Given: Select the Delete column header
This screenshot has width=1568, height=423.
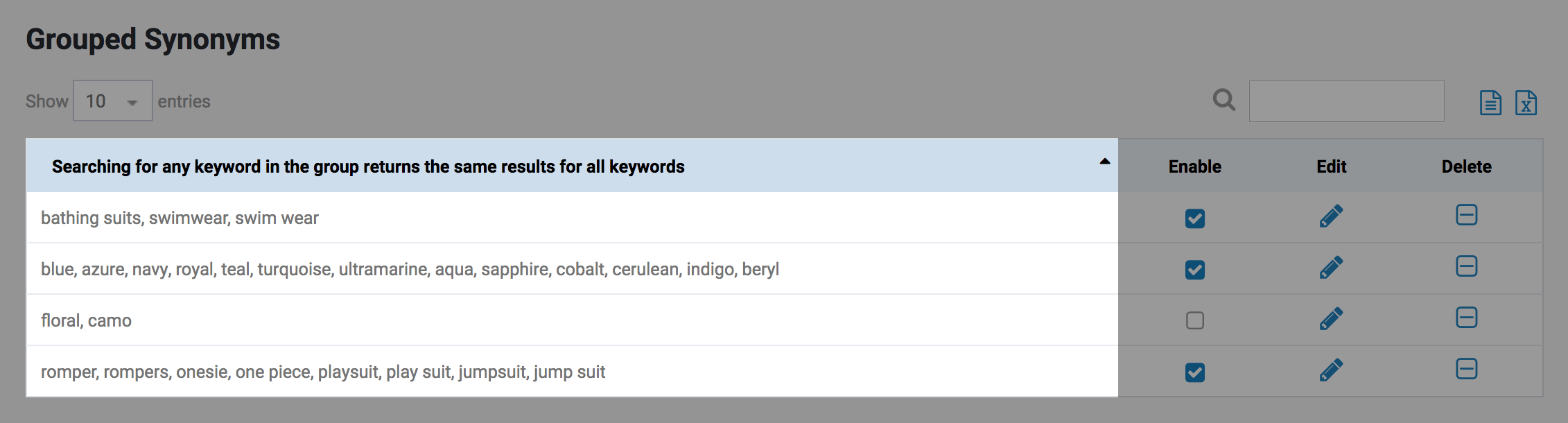Looking at the screenshot, I should pyautogui.click(x=1467, y=166).
